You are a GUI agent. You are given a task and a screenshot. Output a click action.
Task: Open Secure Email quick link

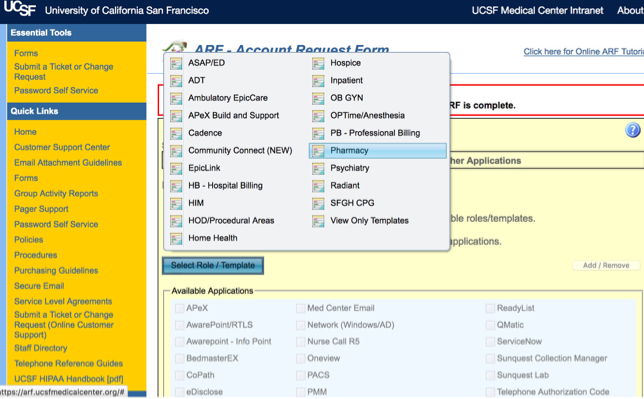pos(39,286)
